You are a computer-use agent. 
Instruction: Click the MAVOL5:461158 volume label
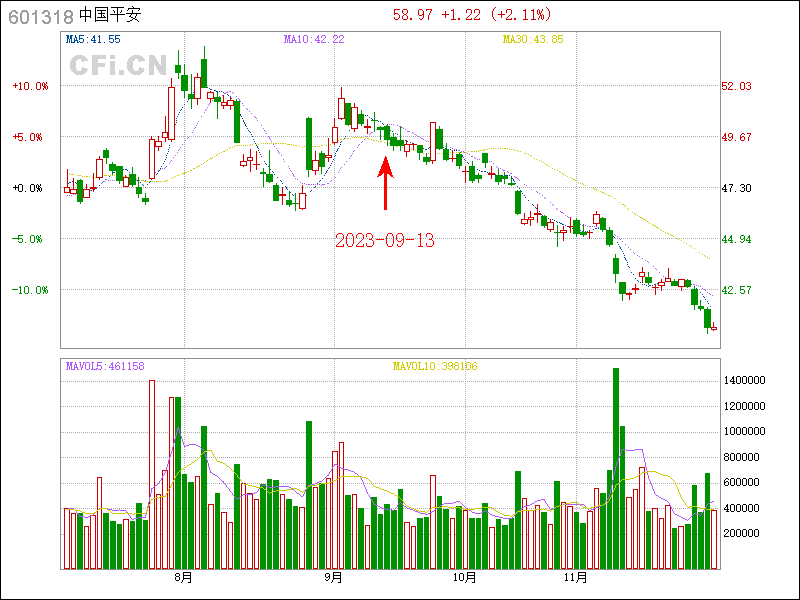tap(105, 366)
